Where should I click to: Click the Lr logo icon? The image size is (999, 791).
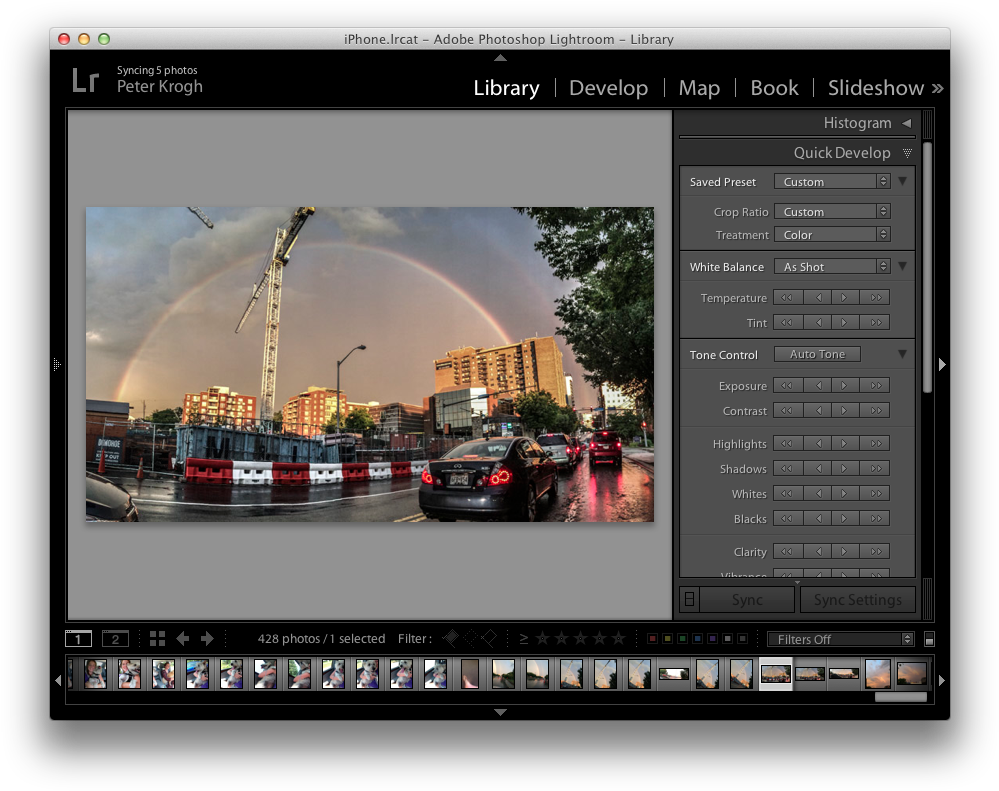click(x=85, y=80)
